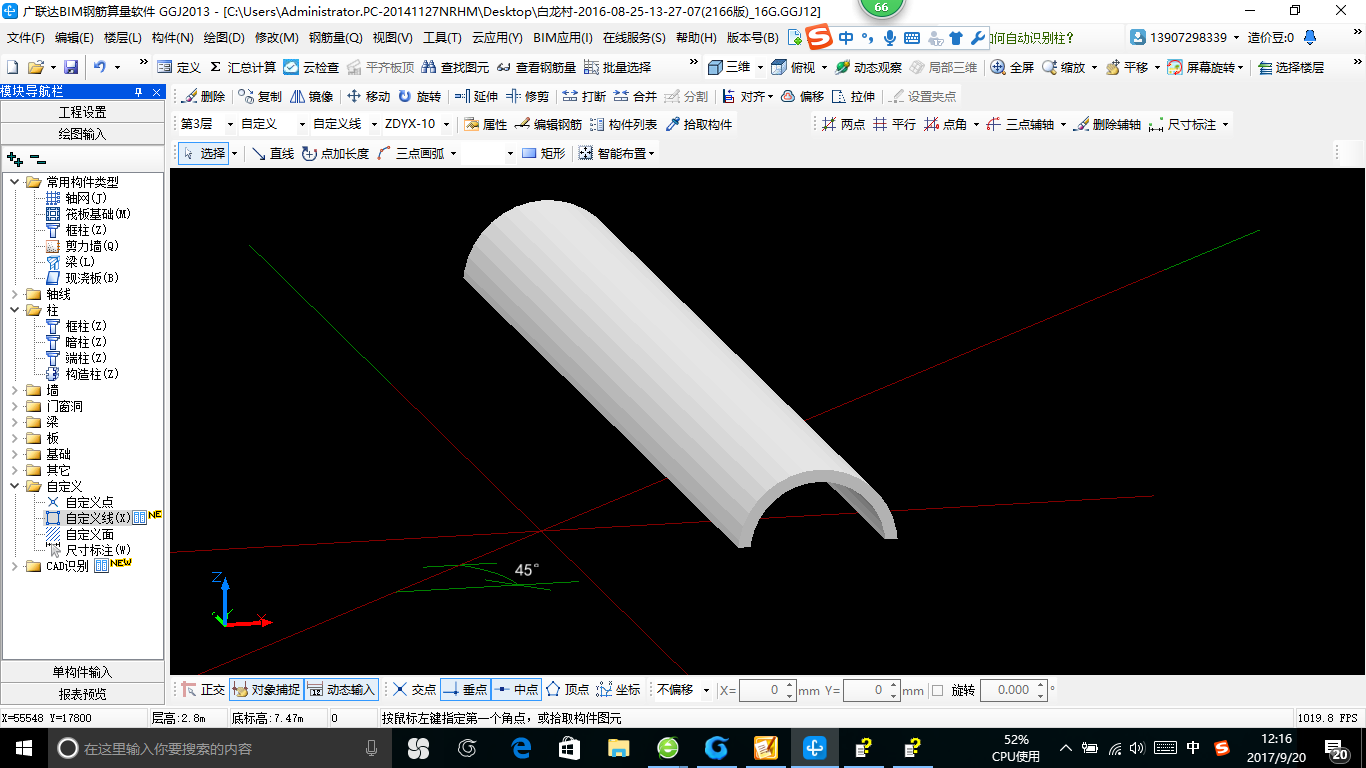This screenshot has height=768, width=1366.
Task: Run 汇总计算 summary calculation
Action: coord(242,67)
